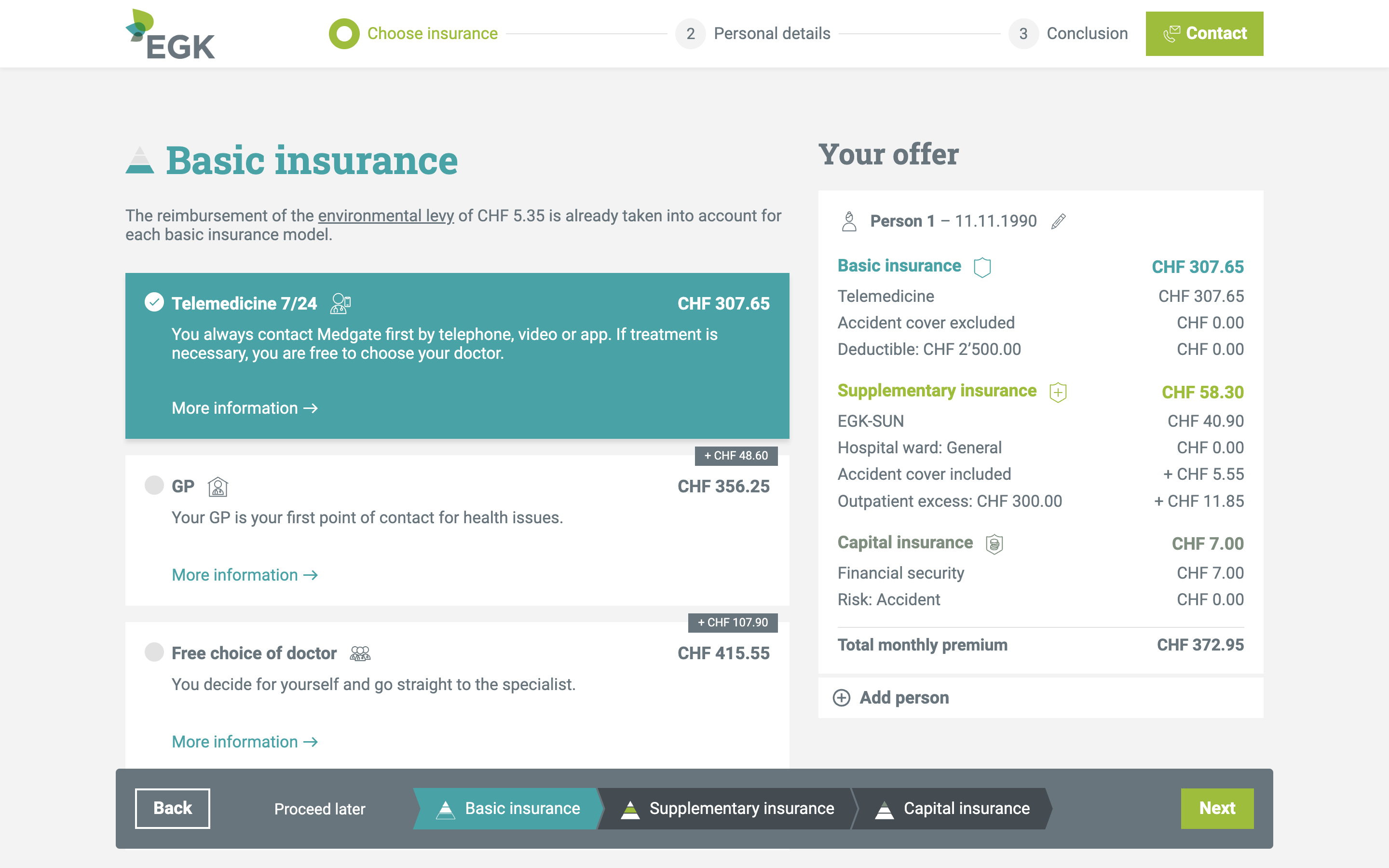The height and width of the screenshot is (868, 1389).
Task: Click the Add person plus icon
Action: click(842, 697)
